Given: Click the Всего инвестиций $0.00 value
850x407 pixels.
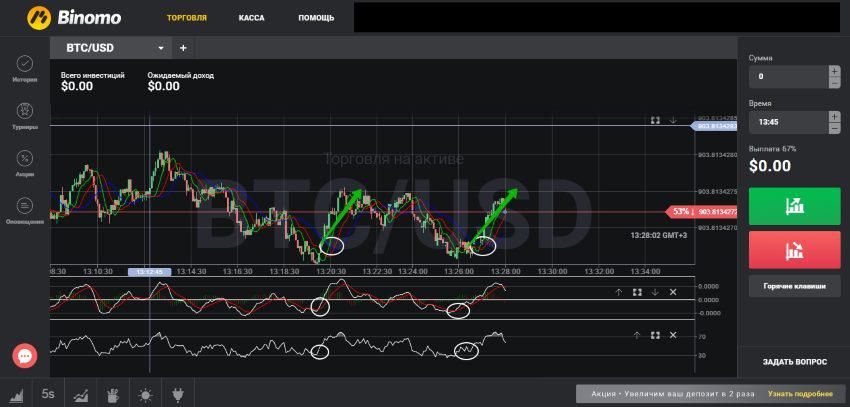Looking at the screenshot, I should tap(77, 87).
